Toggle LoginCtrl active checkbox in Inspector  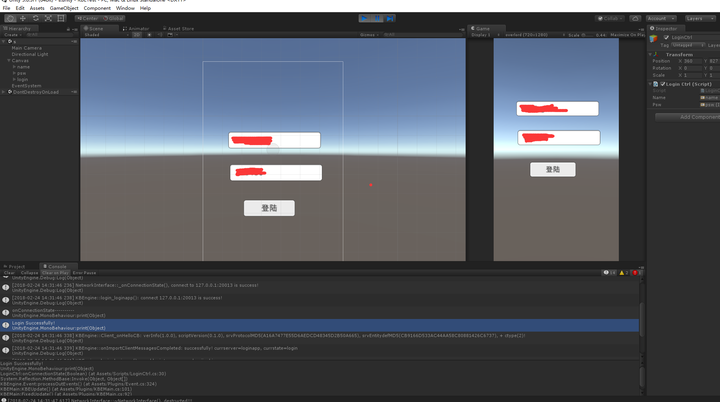point(666,38)
